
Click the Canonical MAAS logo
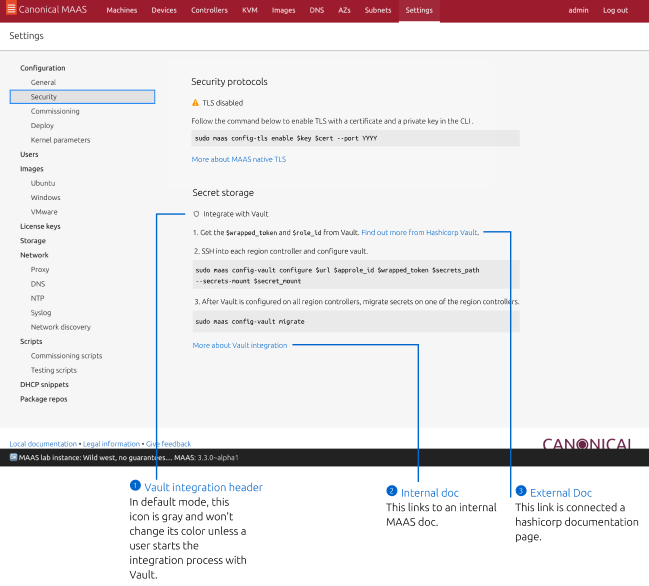tap(48, 10)
